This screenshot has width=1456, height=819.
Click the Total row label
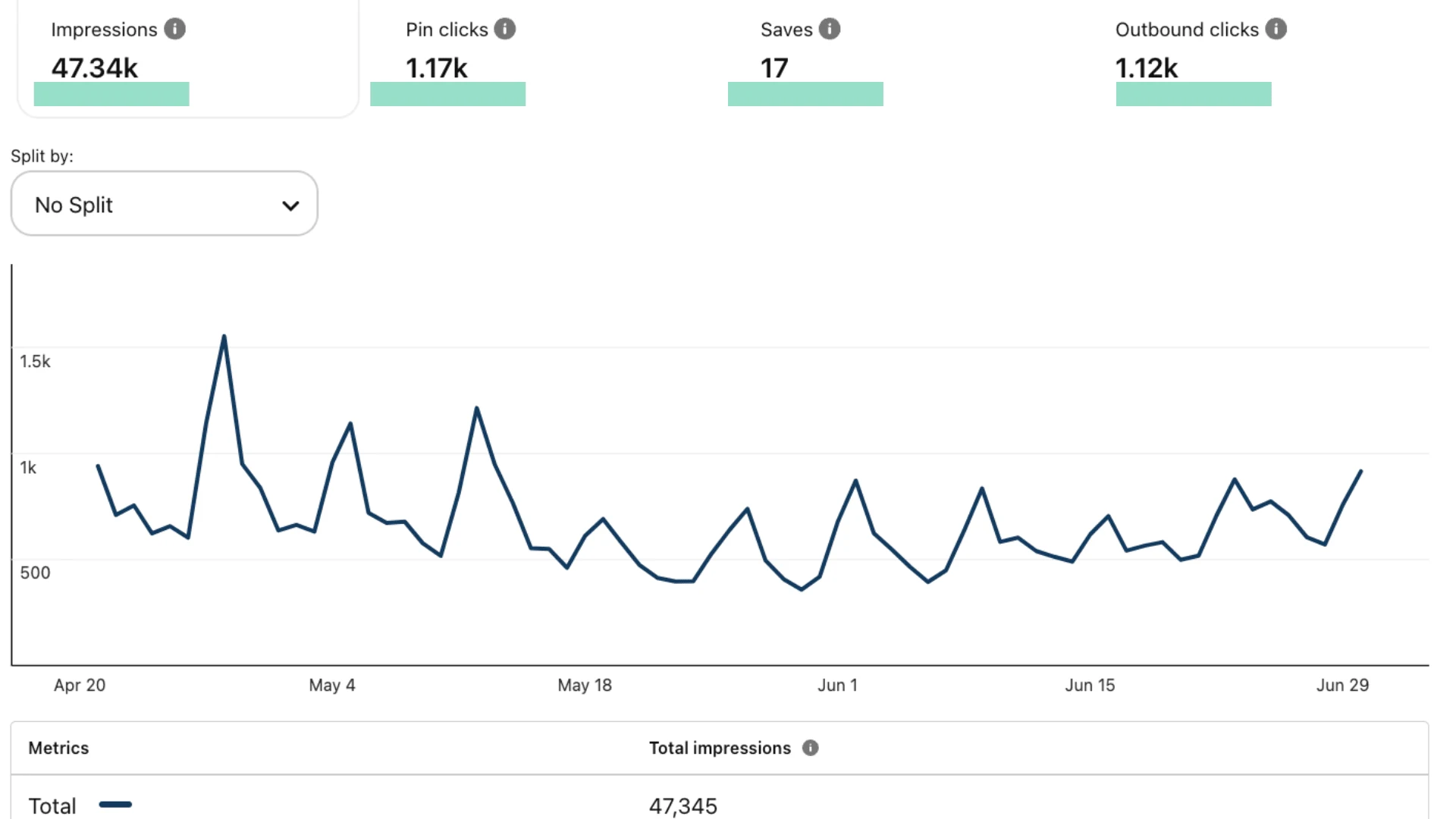52,805
